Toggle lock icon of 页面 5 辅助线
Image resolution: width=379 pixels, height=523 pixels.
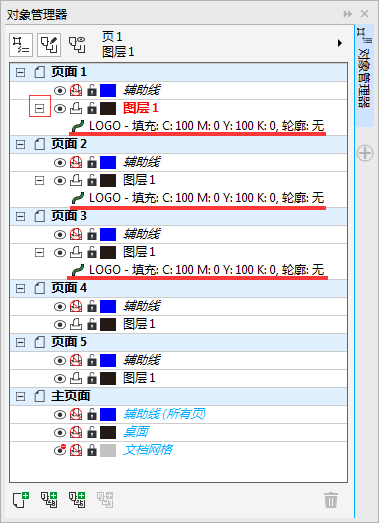tap(92, 361)
